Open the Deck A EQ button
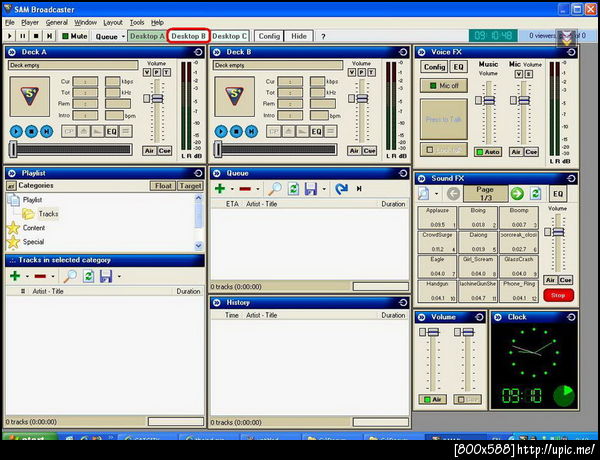Viewport: 600px width, 460px height. click(111, 132)
